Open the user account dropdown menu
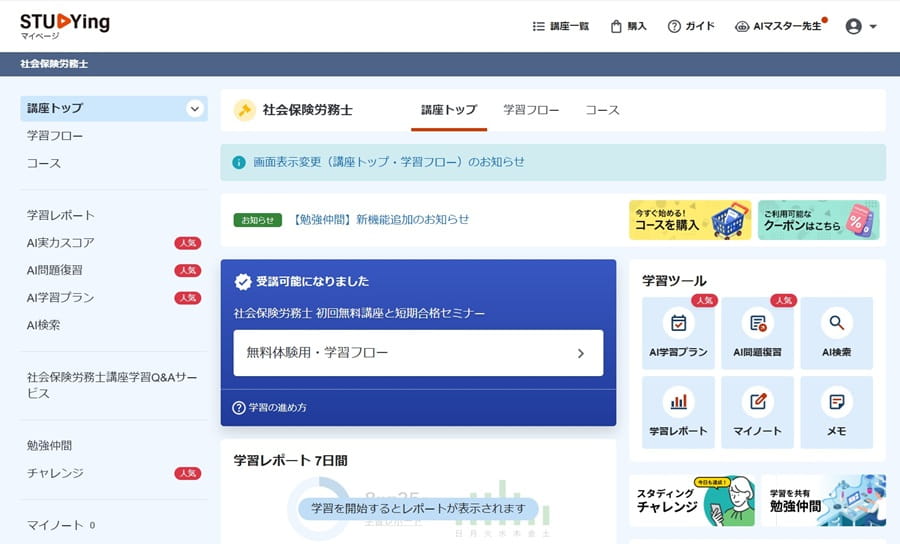This screenshot has height=544, width=900. (860, 27)
